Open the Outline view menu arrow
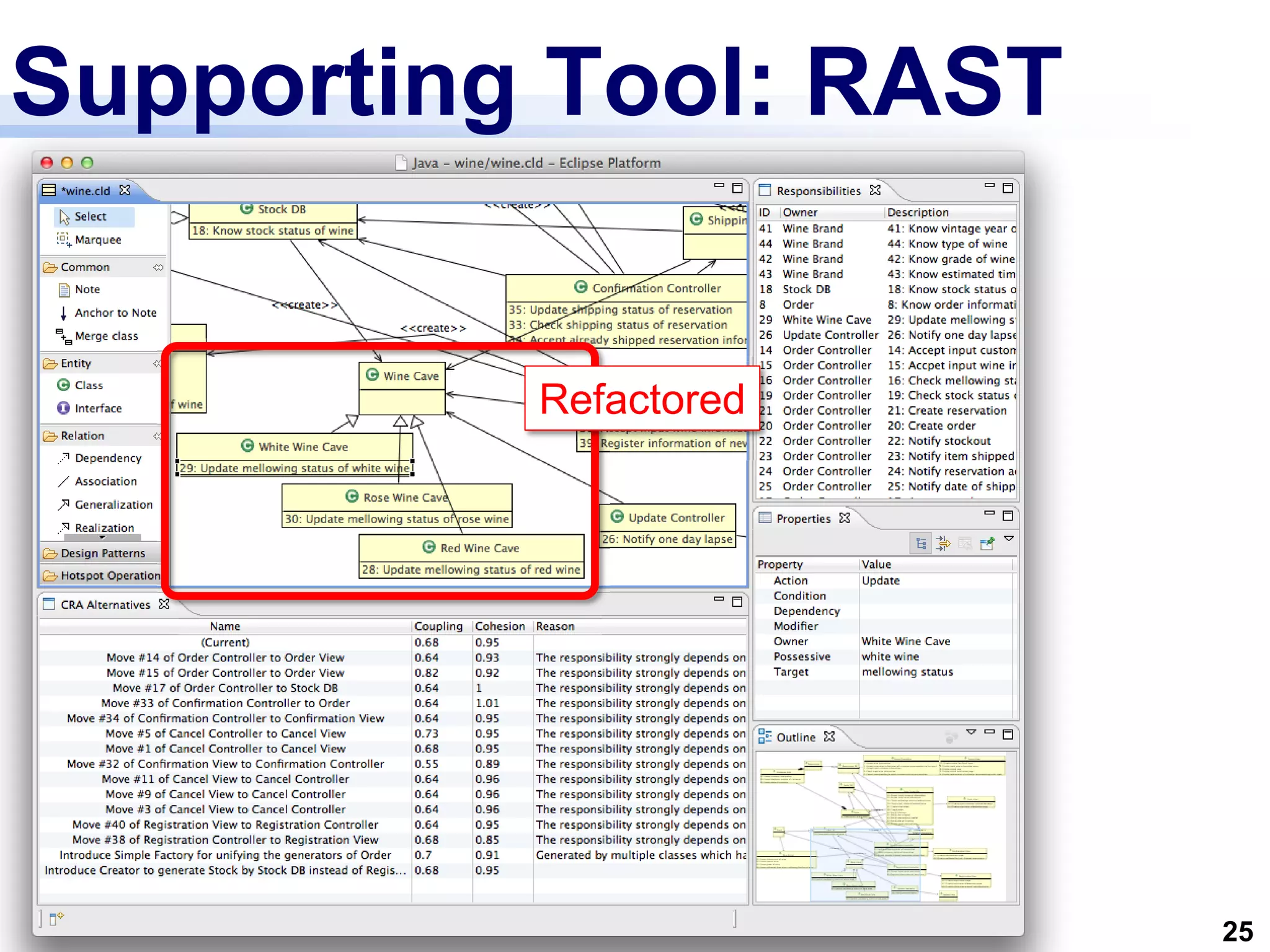This screenshot has width=1270, height=952. pos(971,732)
